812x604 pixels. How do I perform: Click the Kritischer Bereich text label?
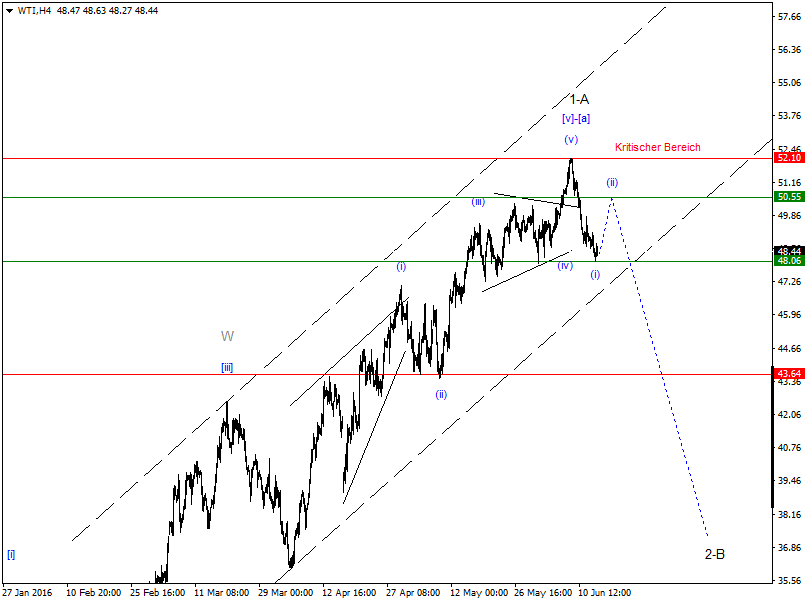(655, 146)
